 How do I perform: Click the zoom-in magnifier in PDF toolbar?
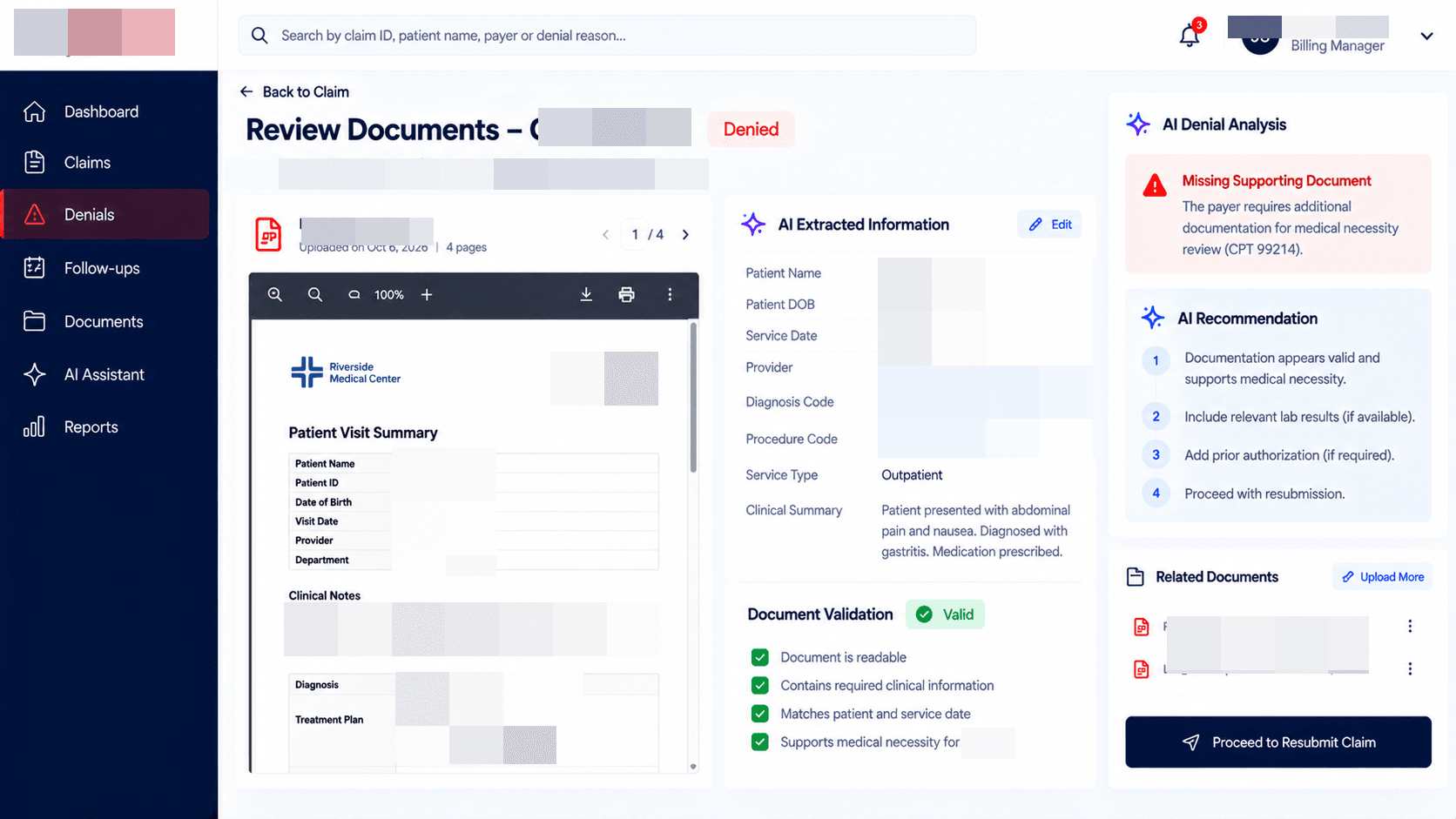click(275, 295)
